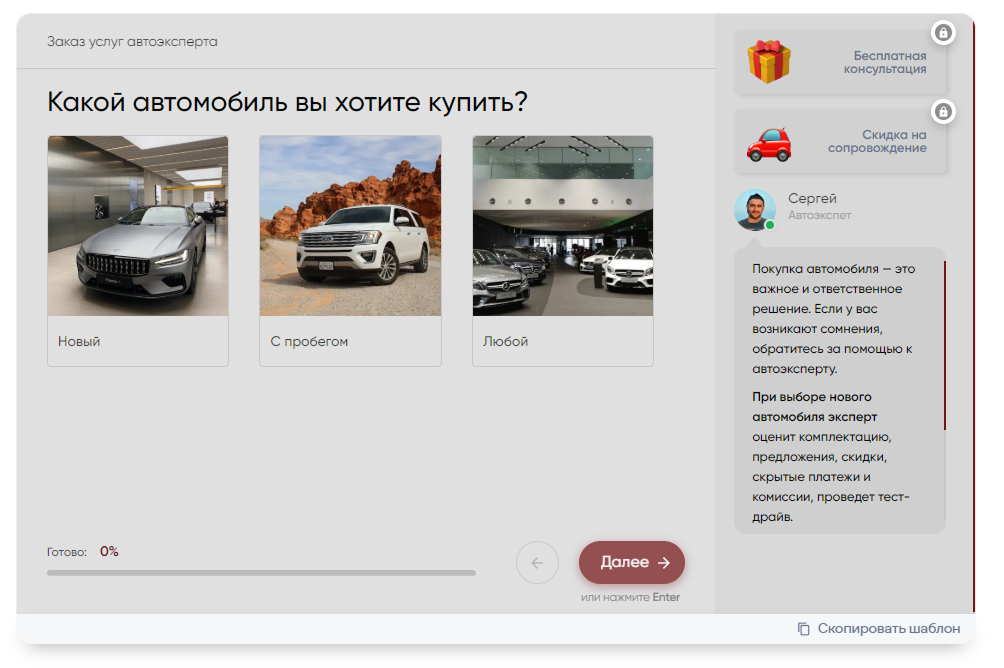Choose the С пробегом option label
The height and width of the screenshot is (668, 1004).
pyautogui.click(x=309, y=342)
